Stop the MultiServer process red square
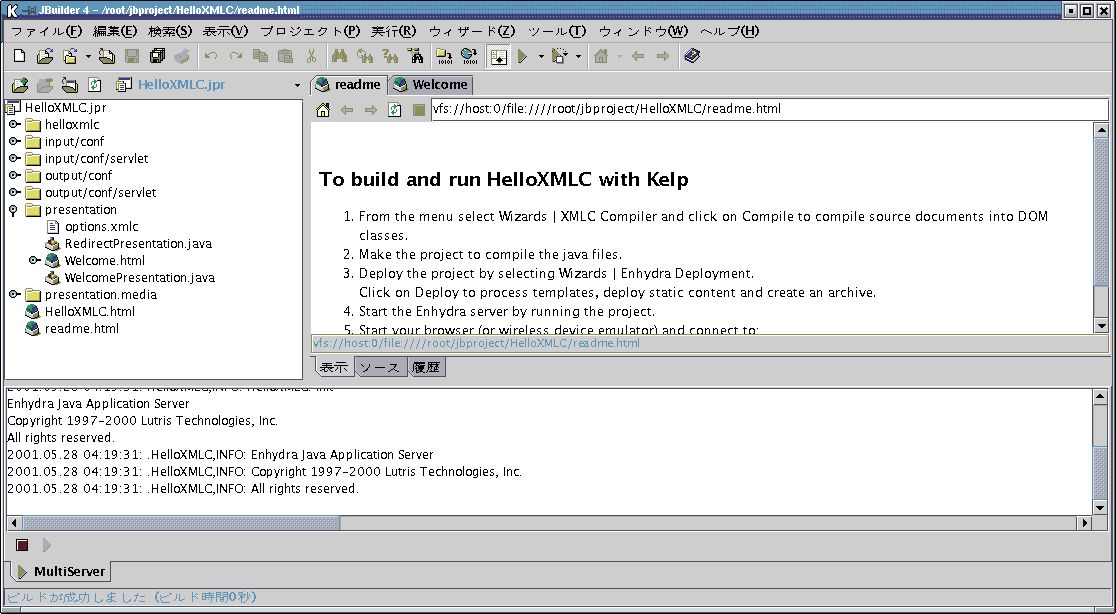Screen dimensions: 1116x614 [x=22, y=545]
